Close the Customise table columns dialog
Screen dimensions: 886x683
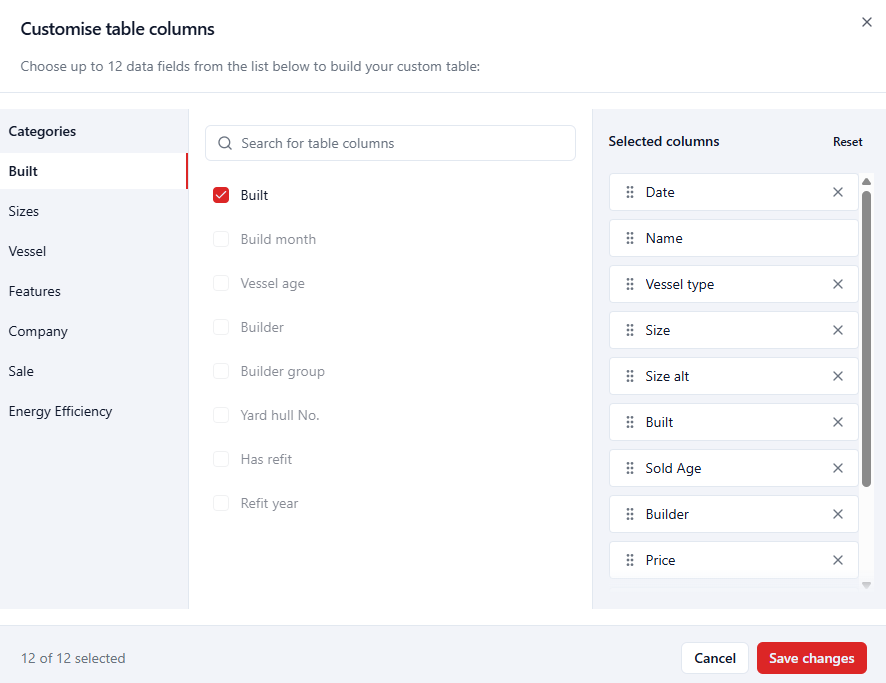(866, 22)
